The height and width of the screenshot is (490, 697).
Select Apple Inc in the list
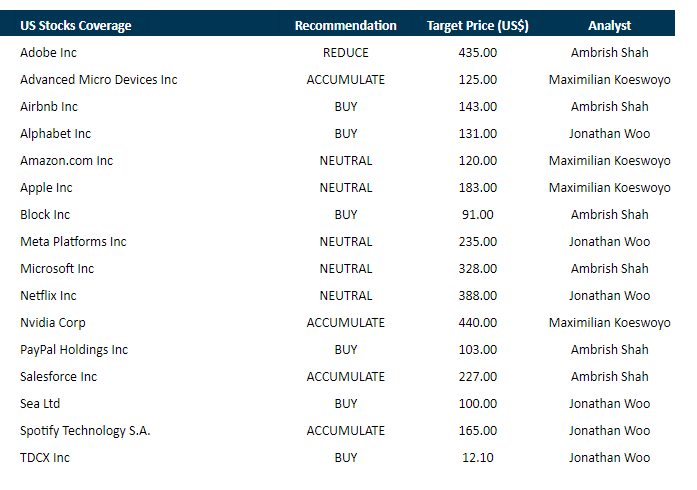click(46, 187)
